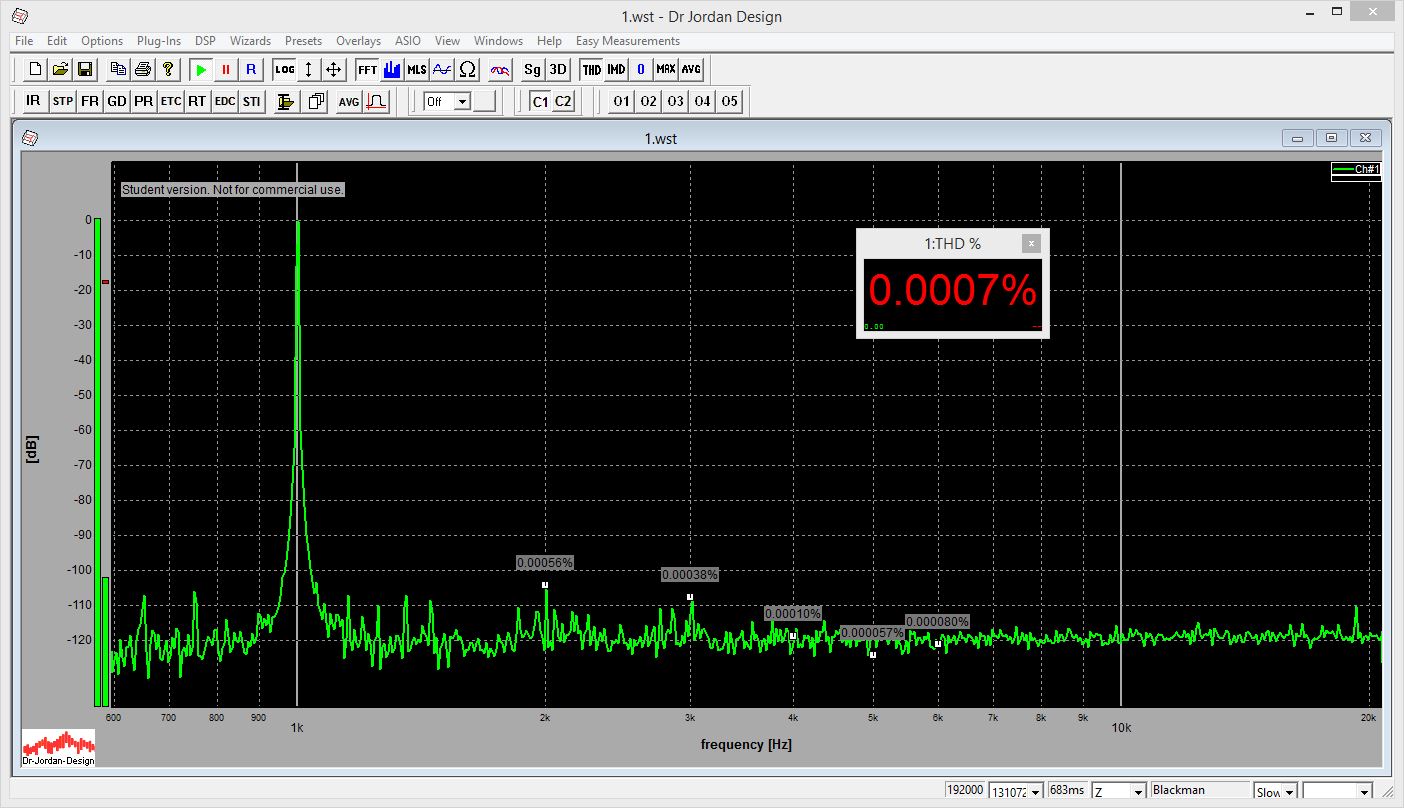The width and height of the screenshot is (1404, 808).
Task: Select overlay O1
Action: tap(622, 101)
